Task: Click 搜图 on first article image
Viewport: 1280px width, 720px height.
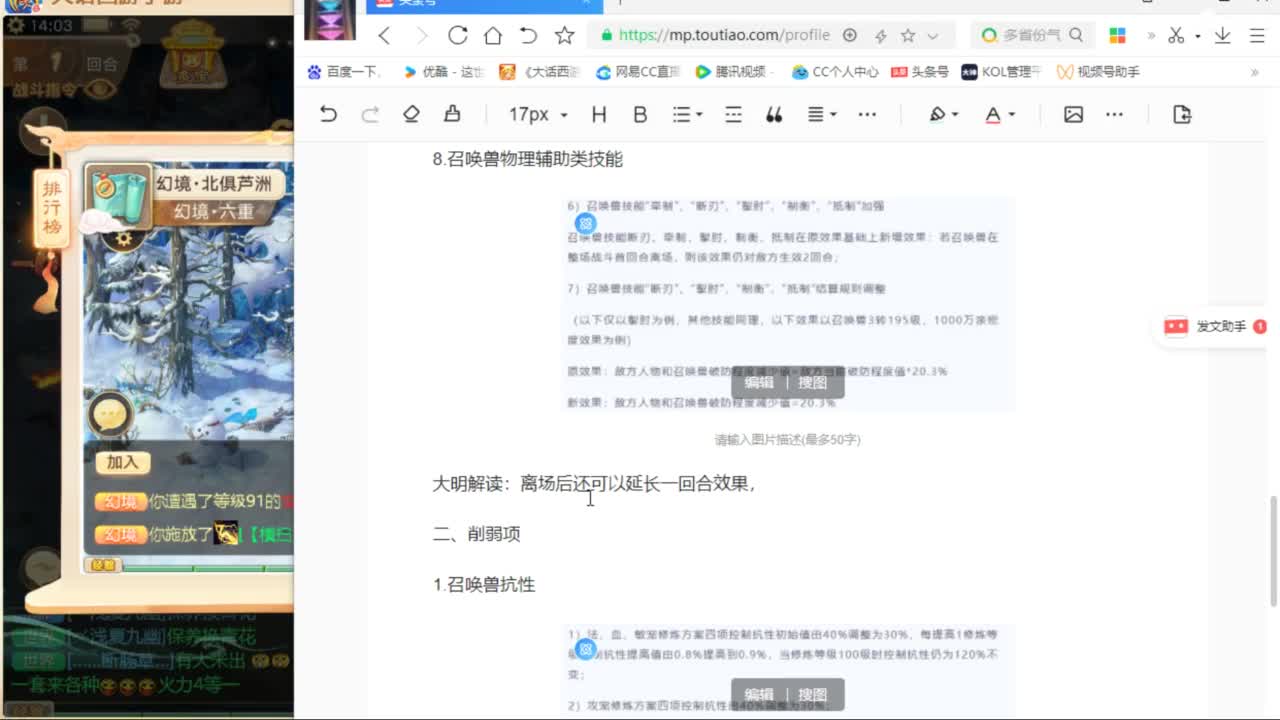Action: (812, 382)
